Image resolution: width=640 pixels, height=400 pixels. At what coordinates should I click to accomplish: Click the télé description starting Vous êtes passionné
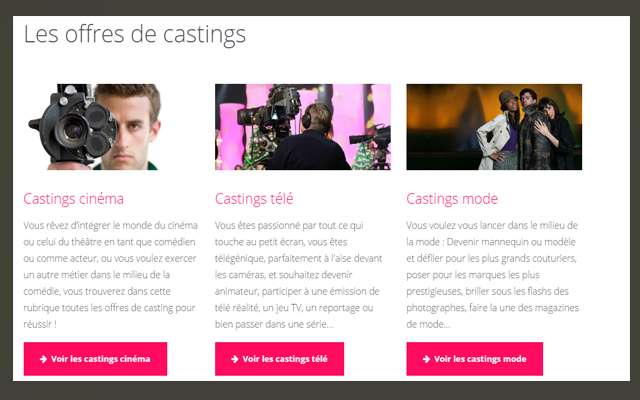pos(298,275)
